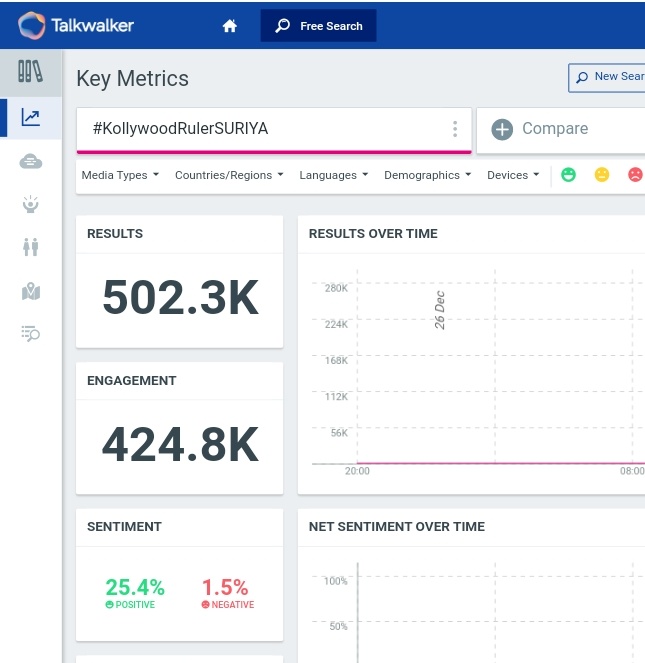645x663 pixels.
Task: Toggle the negative sentiment red face filter
Action: (635, 174)
